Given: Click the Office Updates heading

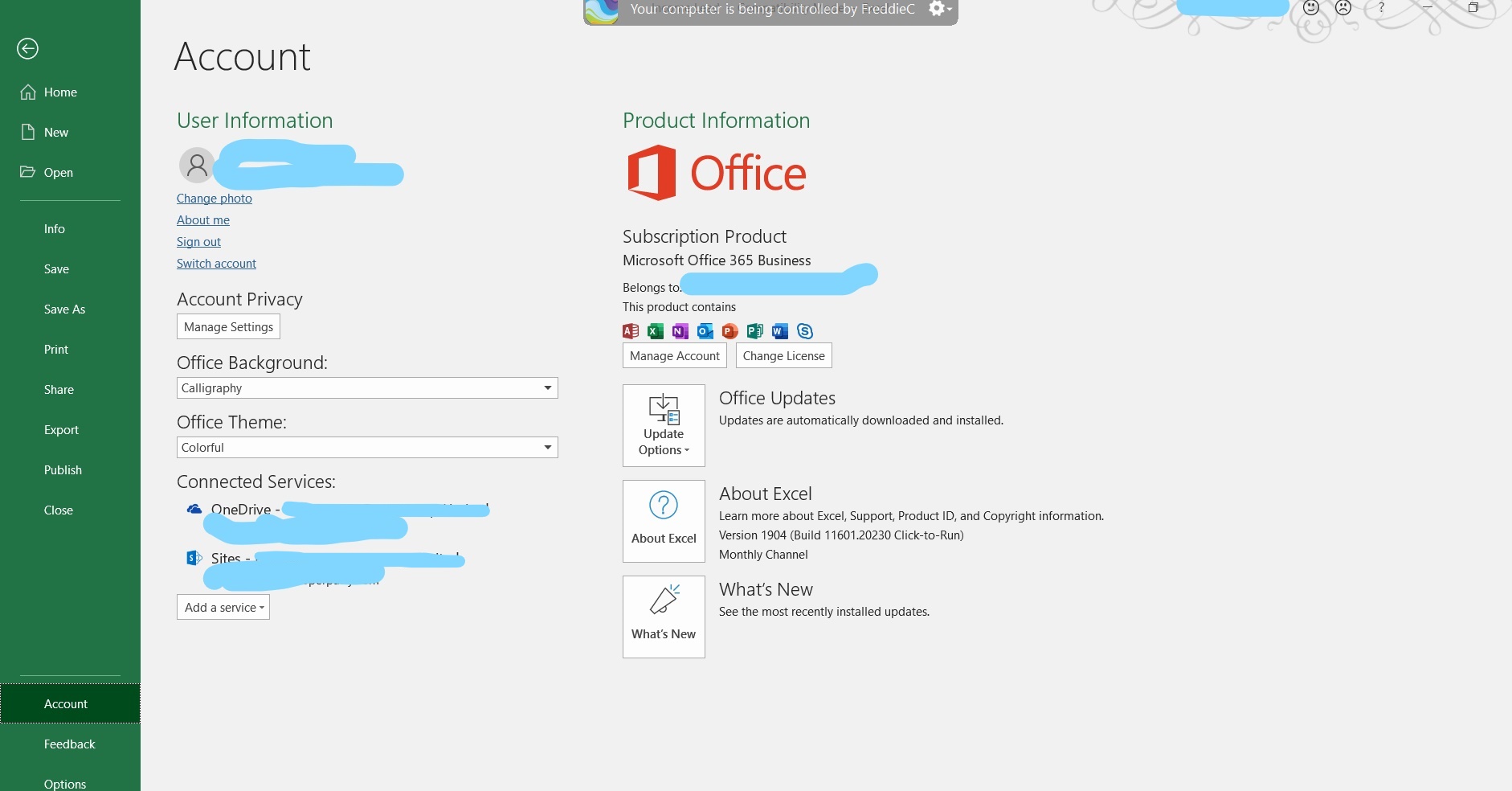Looking at the screenshot, I should point(777,398).
